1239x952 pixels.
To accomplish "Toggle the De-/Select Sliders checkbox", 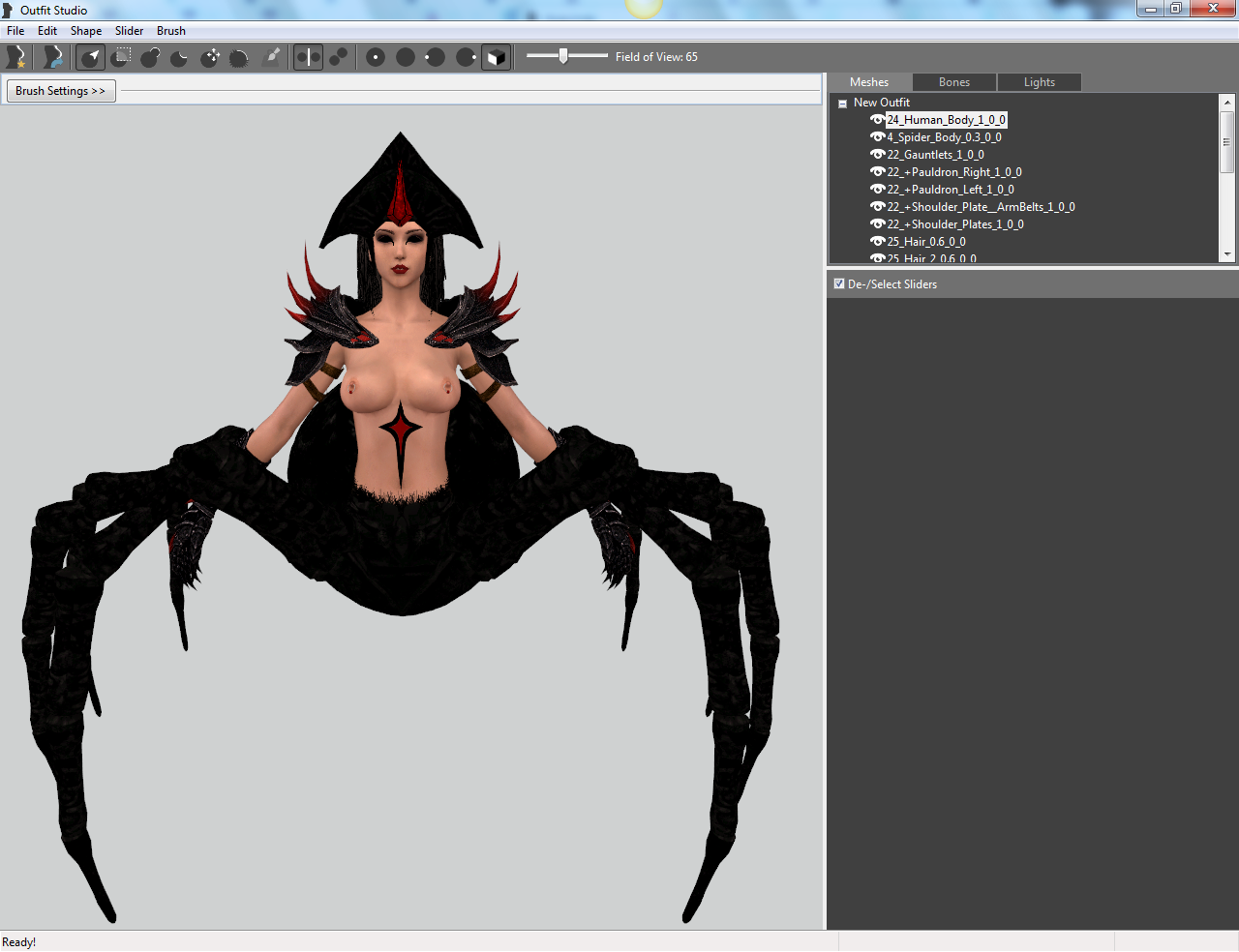I will (x=839, y=283).
